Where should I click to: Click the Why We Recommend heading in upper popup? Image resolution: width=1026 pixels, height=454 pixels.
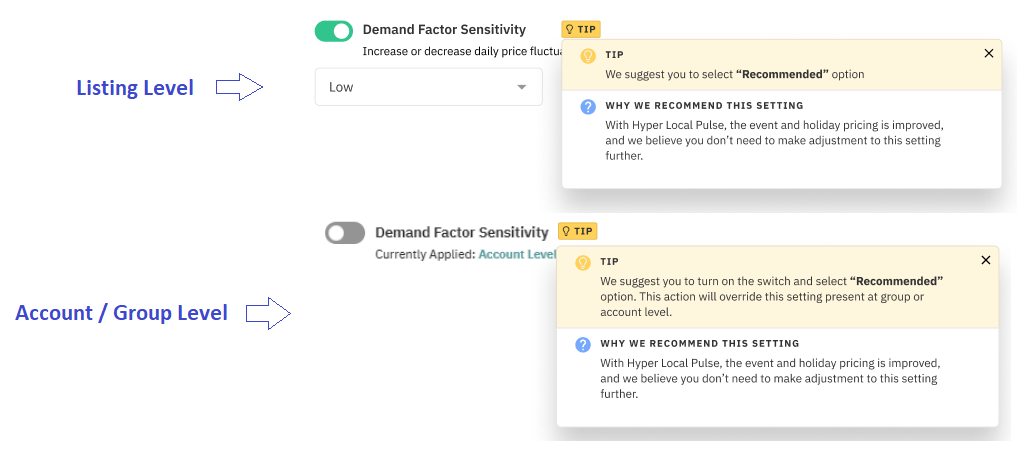pos(705,105)
